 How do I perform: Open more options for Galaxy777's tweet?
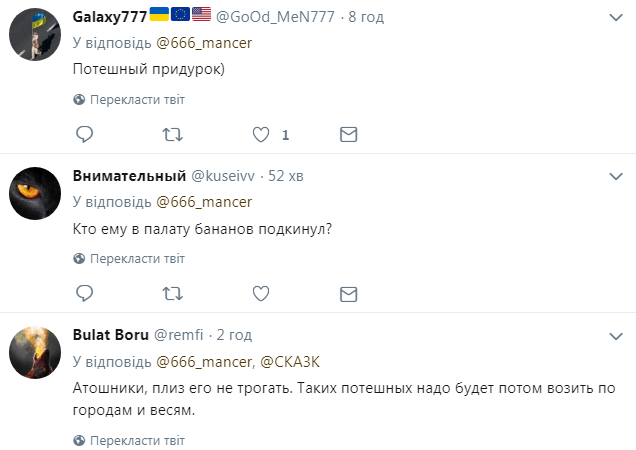pos(616,15)
